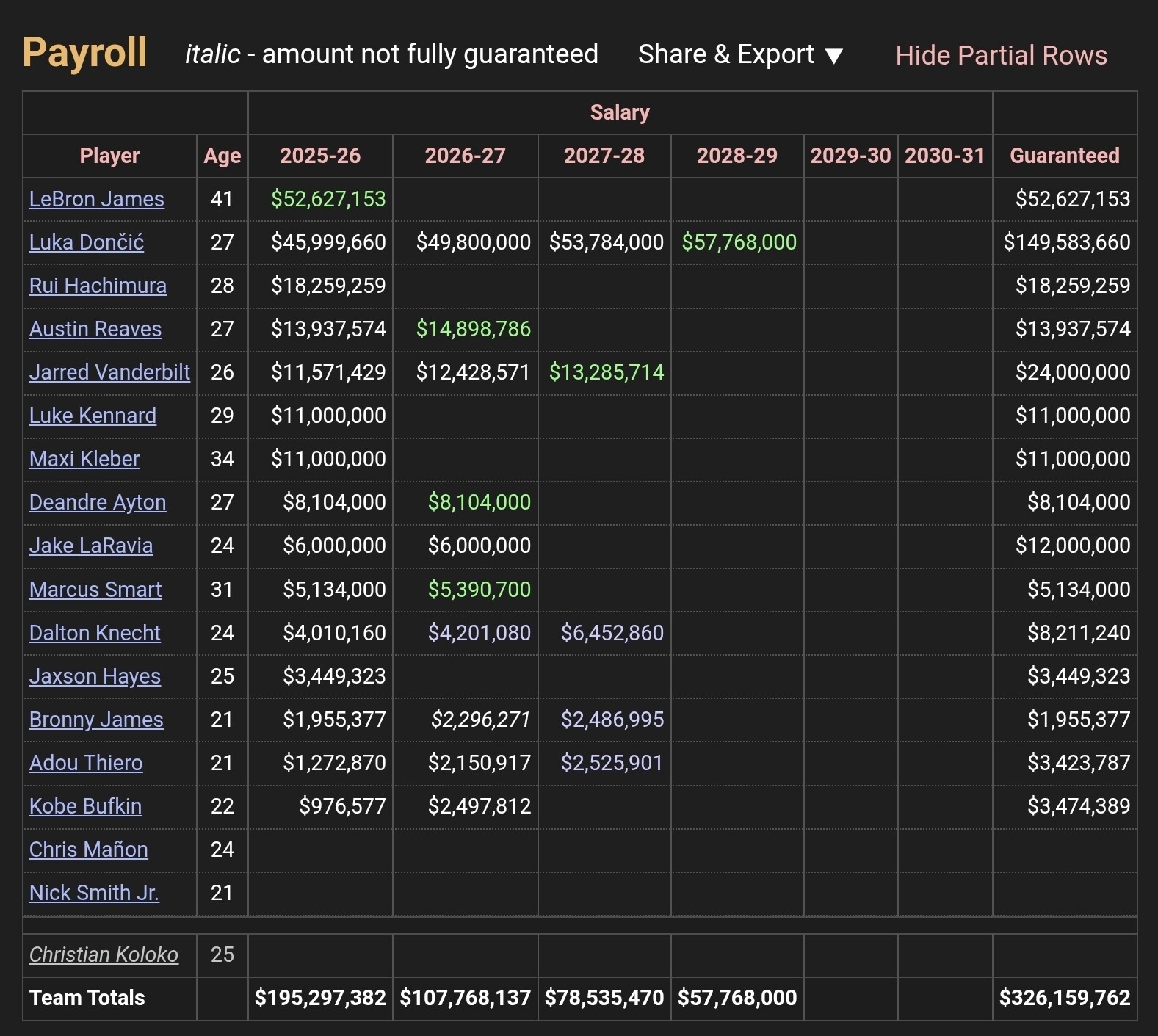1158x1036 pixels.
Task: Select Austin Reaves player link
Action: pyautogui.click(x=95, y=329)
